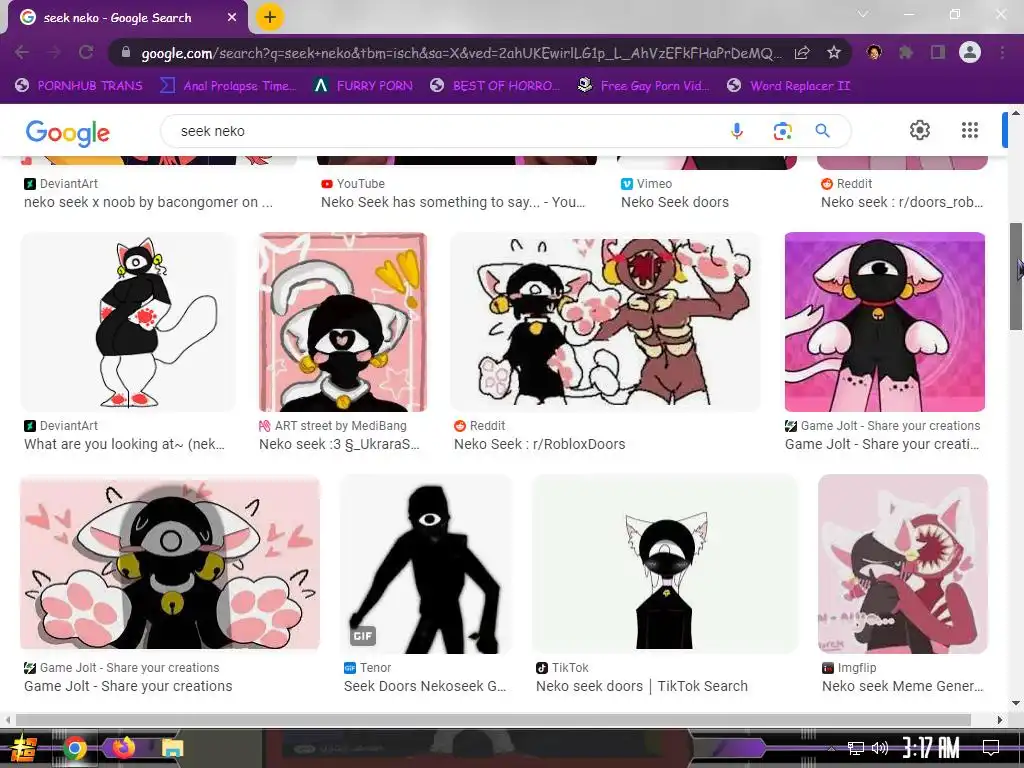
Task: Click the vertical scrollbar thumb
Action: [1016, 276]
